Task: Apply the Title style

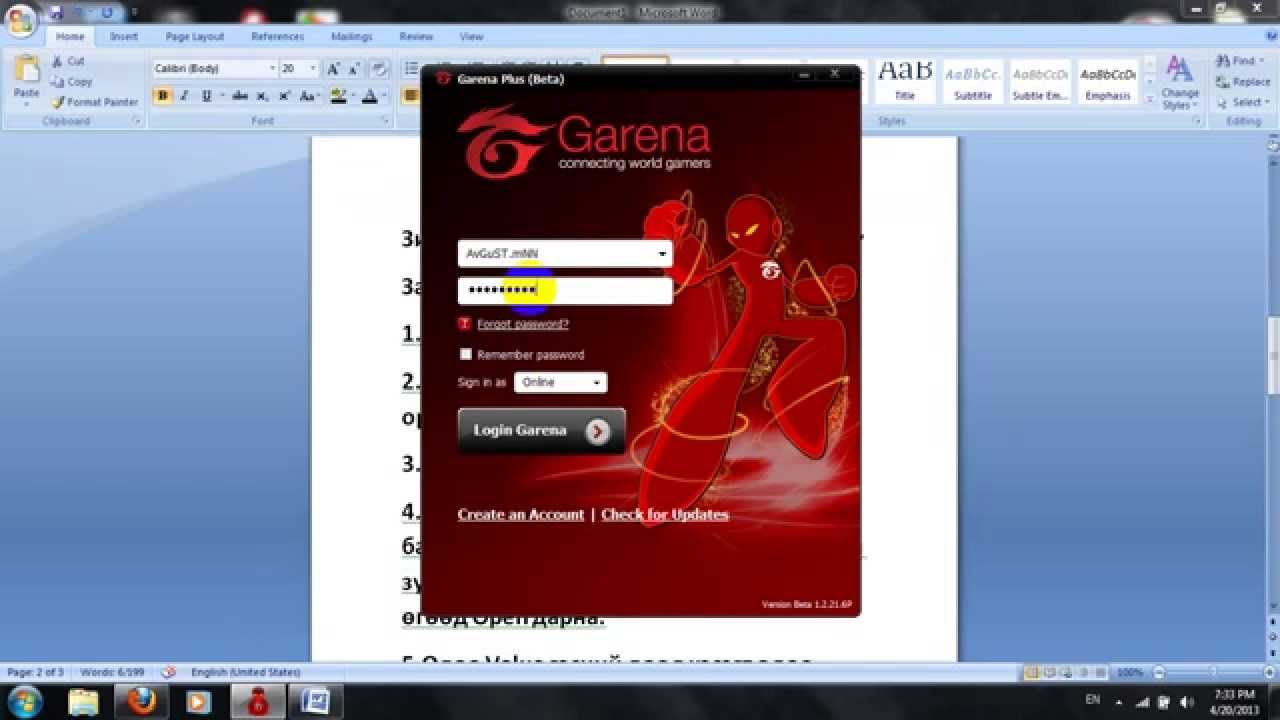Action: [905, 80]
